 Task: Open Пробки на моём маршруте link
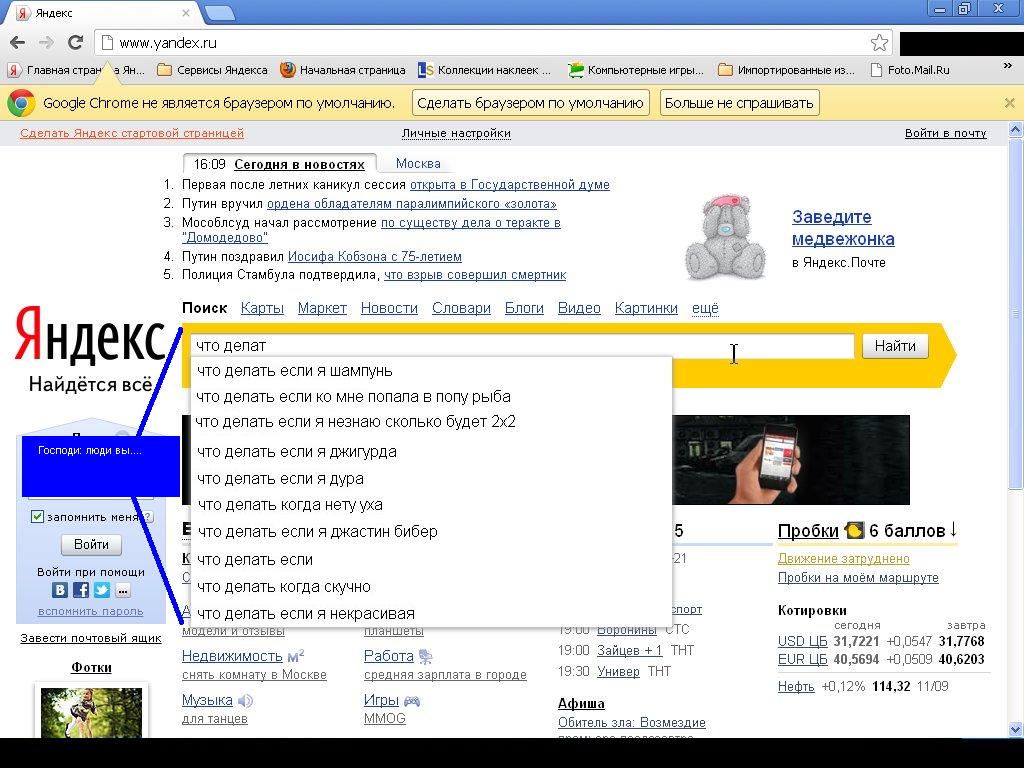(858, 577)
